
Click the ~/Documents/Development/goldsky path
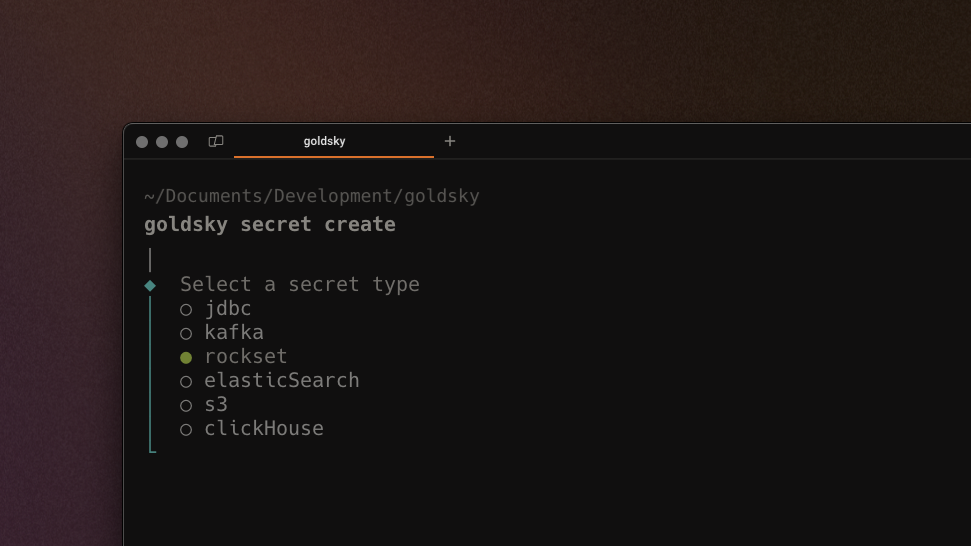tap(311, 196)
